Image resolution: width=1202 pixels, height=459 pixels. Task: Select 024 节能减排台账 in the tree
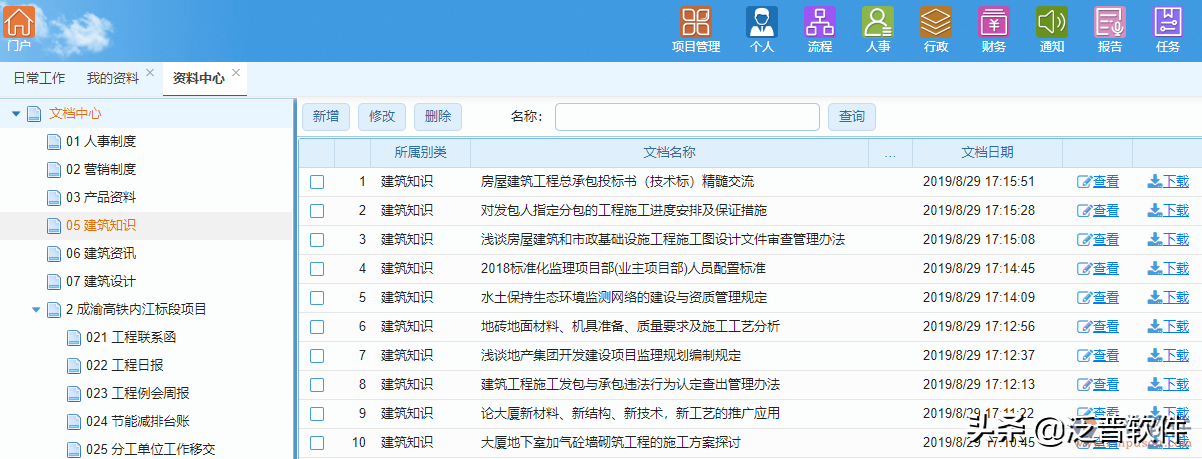138,422
